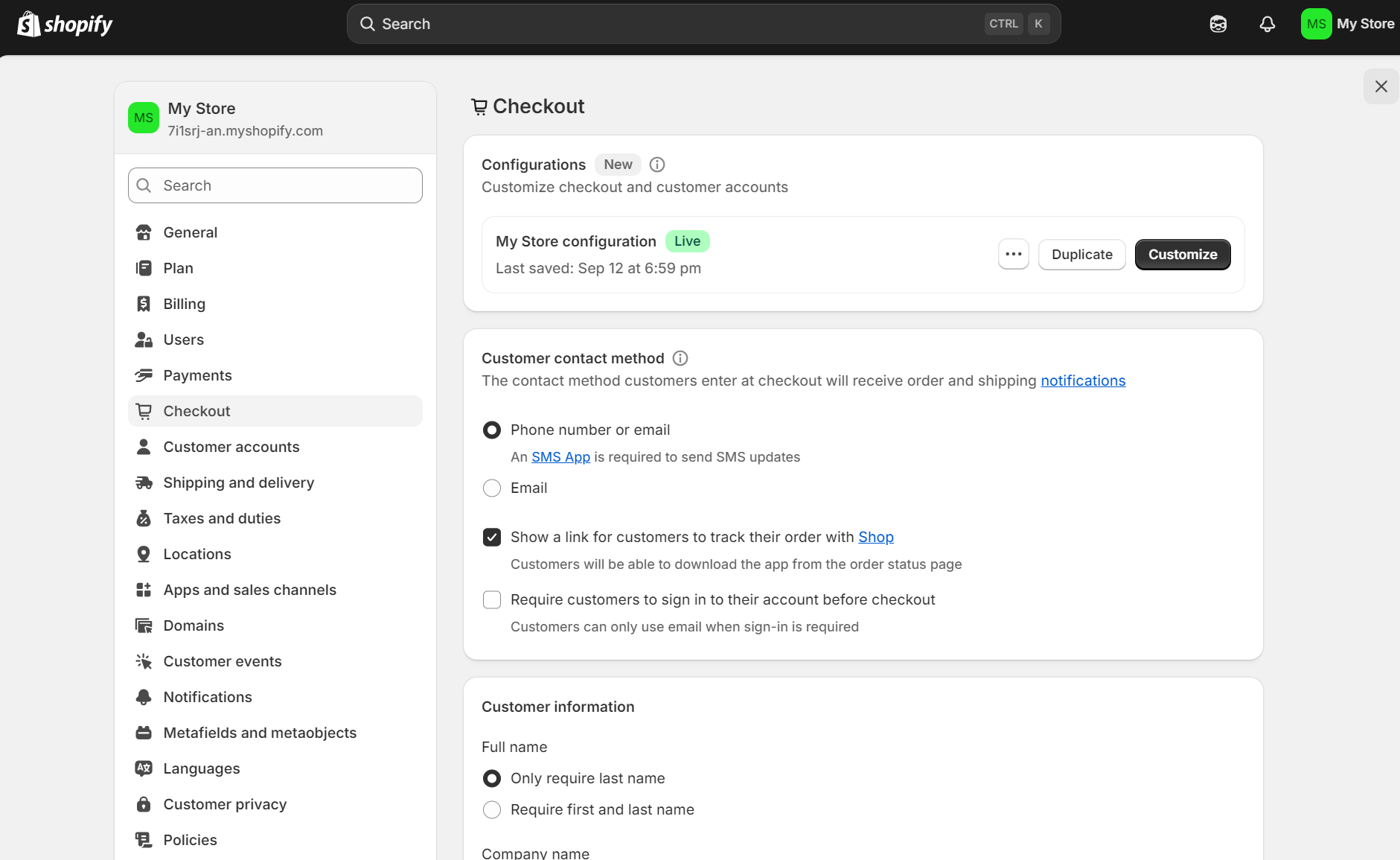Select Require first and last name
The height and width of the screenshot is (860, 1400).
492,809
